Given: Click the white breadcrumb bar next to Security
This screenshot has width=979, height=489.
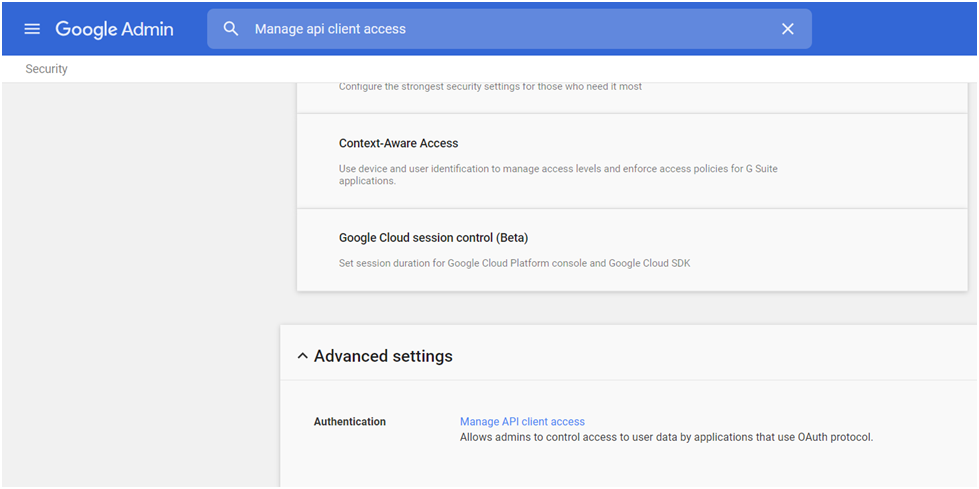Looking at the screenshot, I should tap(499, 69).
